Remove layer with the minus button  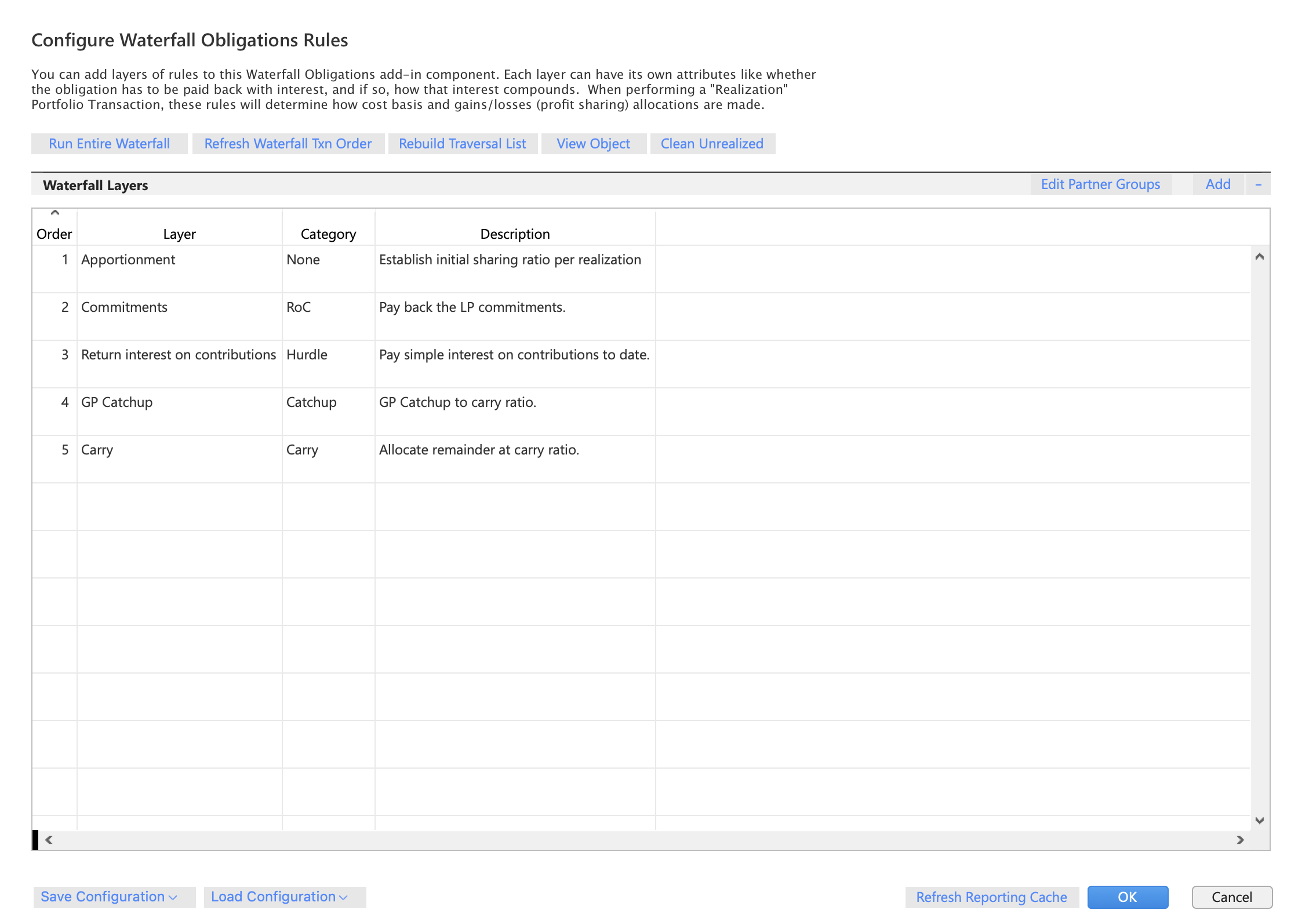[1259, 184]
